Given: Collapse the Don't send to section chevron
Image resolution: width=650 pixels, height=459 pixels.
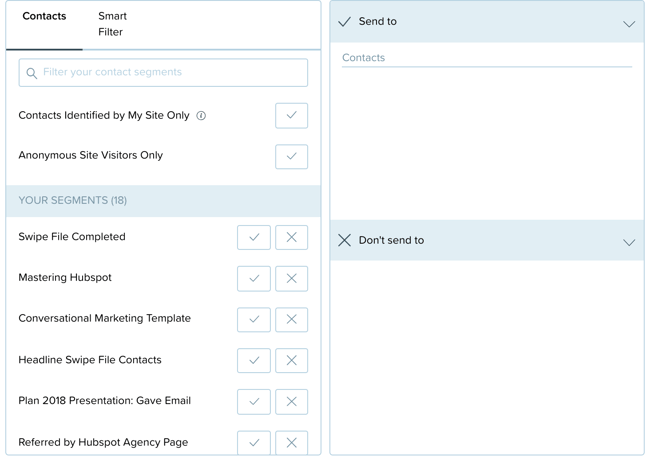Looking at the screenshot, I should pyautogui.click(x=628, y=242).
